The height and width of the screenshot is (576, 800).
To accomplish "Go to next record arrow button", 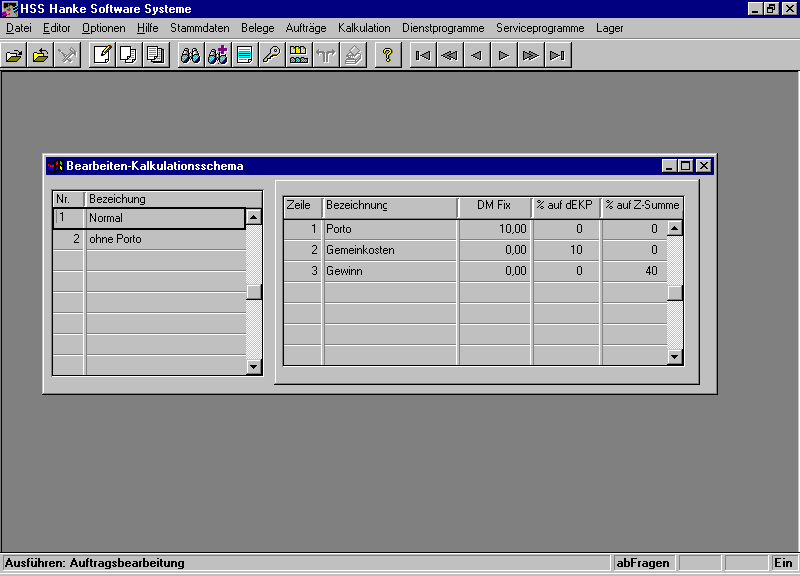I will click(x=503, y=55).
